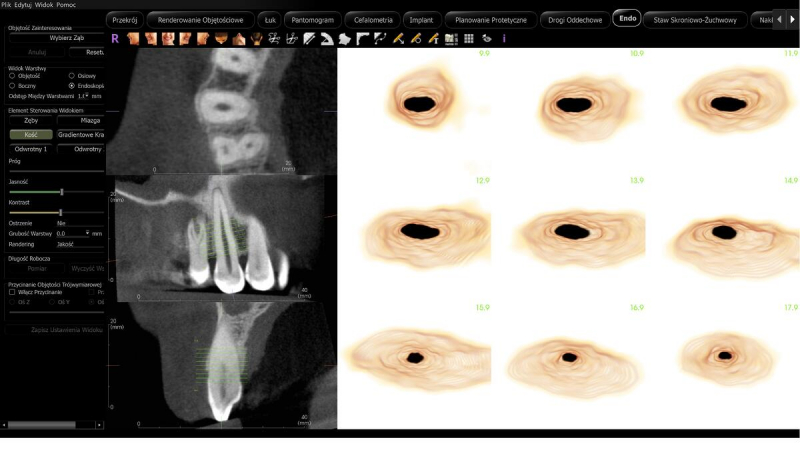Choose the Oś Z radio button
The height and width of the screenshot is (450, 800).
pyautogui.click(x=12, y=302)
